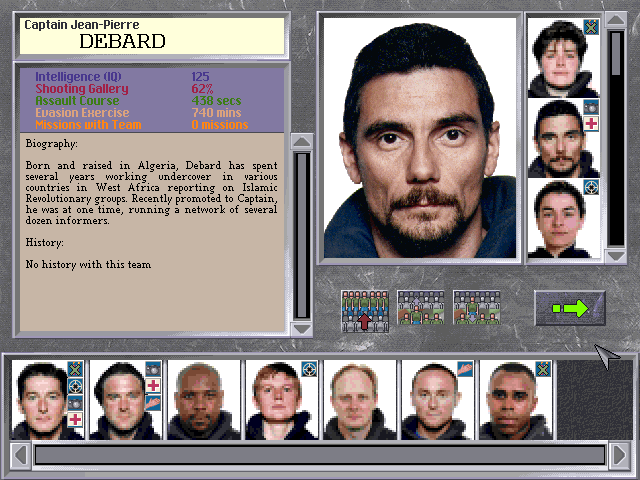
Task: Select the last bottom-row soldier with green X
Action: click(516, 400)
